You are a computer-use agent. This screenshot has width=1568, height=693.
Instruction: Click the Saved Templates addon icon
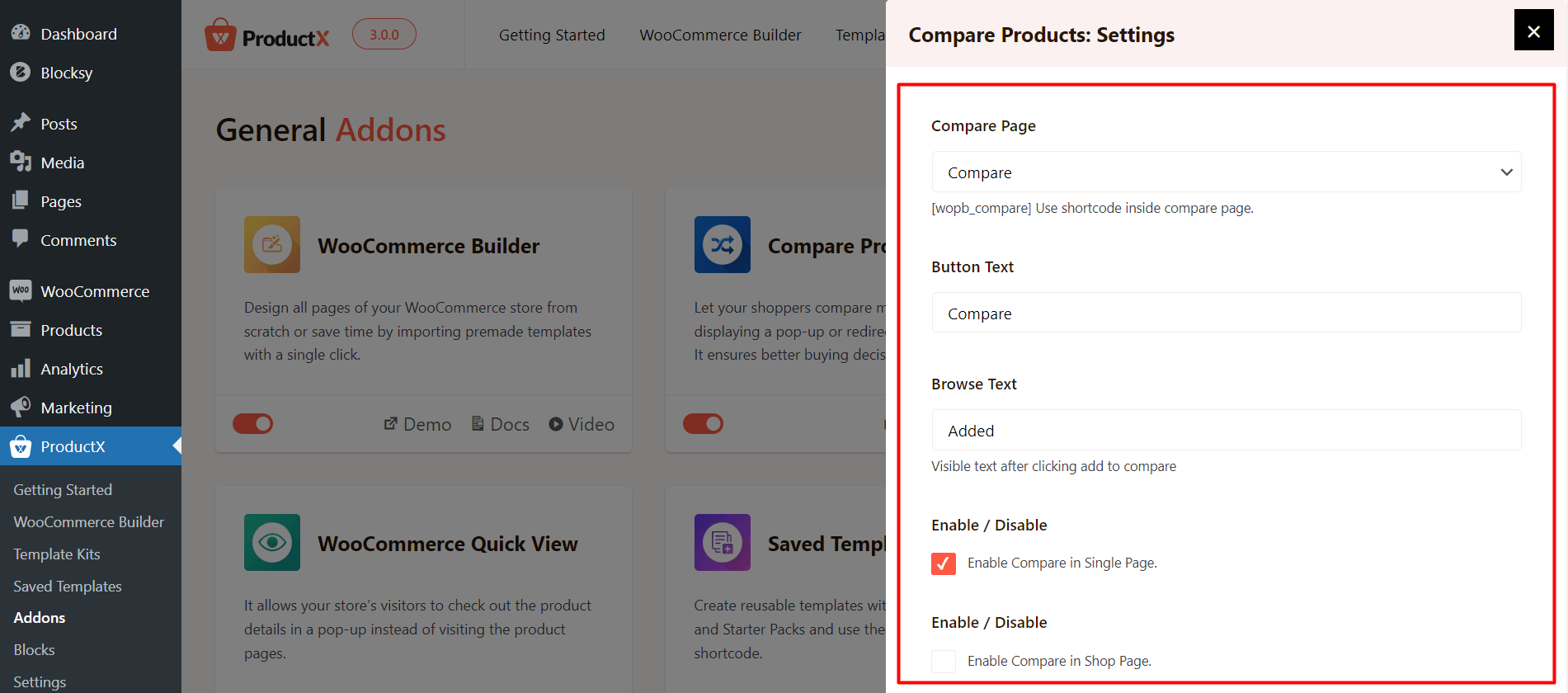[723, 543]
